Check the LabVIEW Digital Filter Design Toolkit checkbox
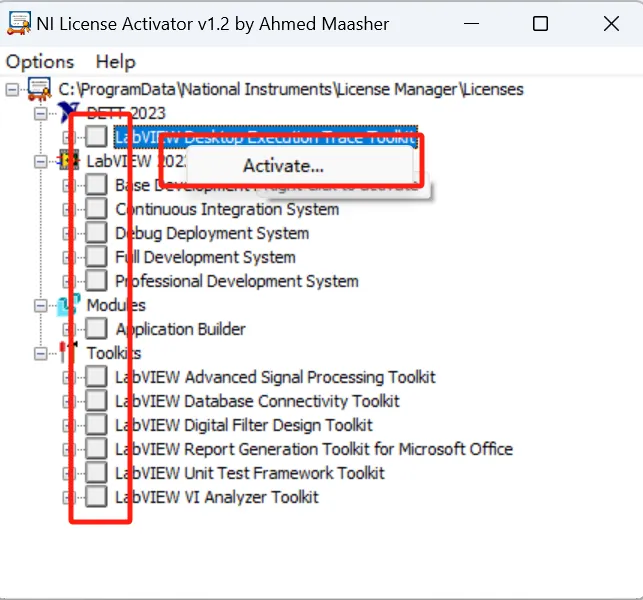This screenshot has width=643, height=600. (x=96, y=424)
